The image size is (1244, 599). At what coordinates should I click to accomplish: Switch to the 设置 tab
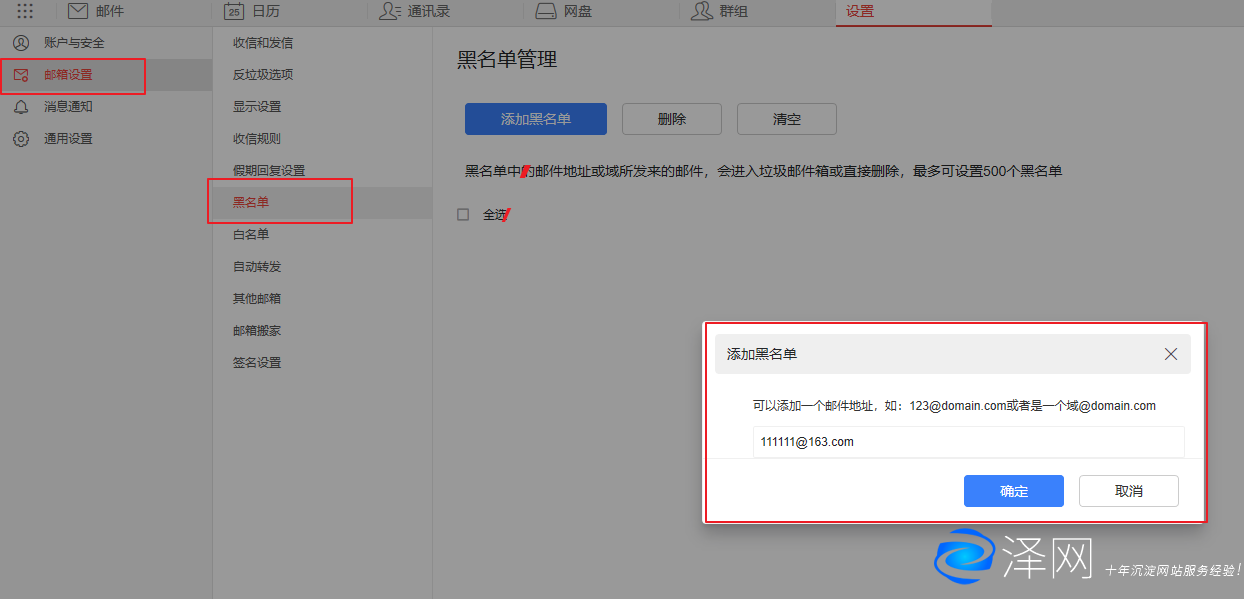point(859,12)
